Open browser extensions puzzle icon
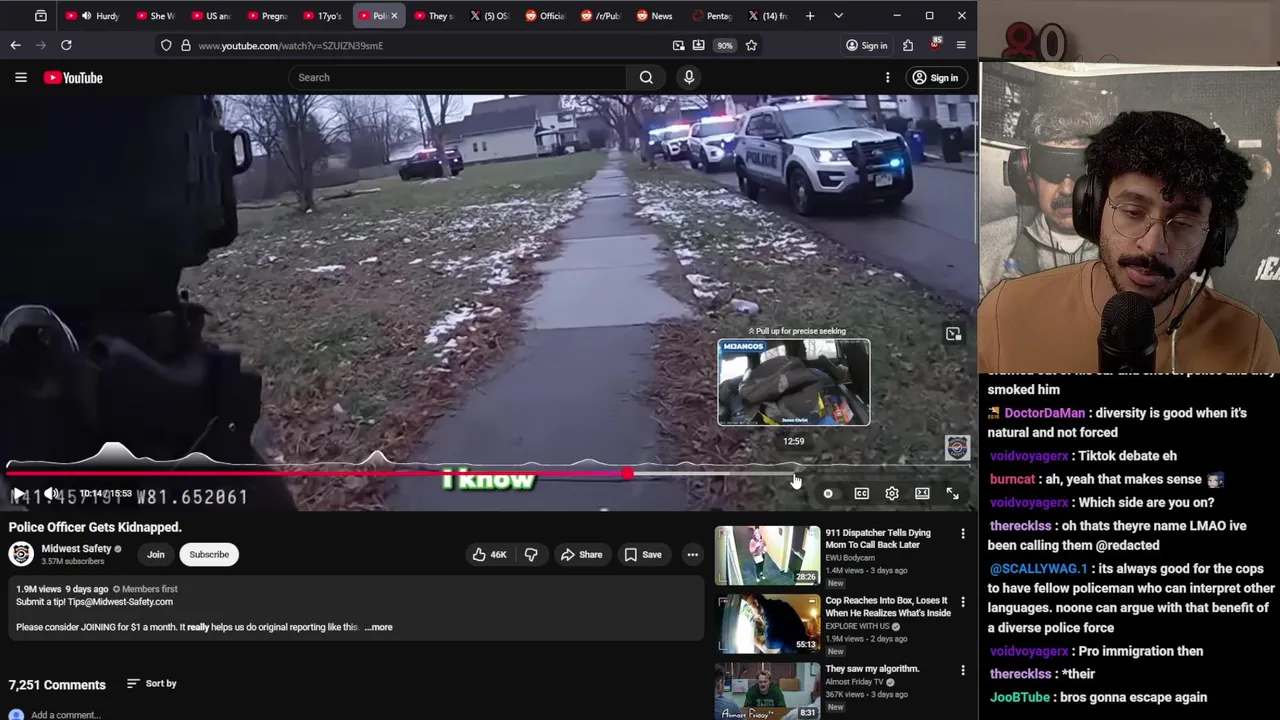The width and height of the screenshot is (1280, 720). click(908, 45)
